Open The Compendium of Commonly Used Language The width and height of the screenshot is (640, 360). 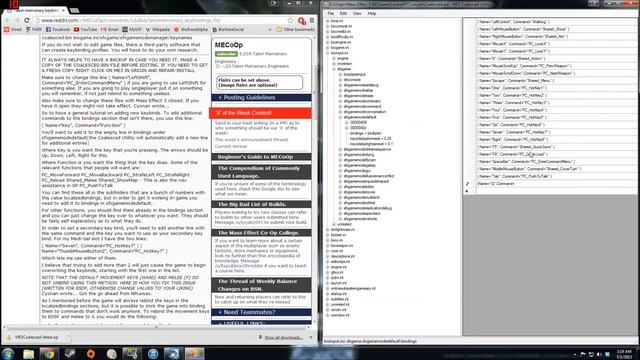261,172
